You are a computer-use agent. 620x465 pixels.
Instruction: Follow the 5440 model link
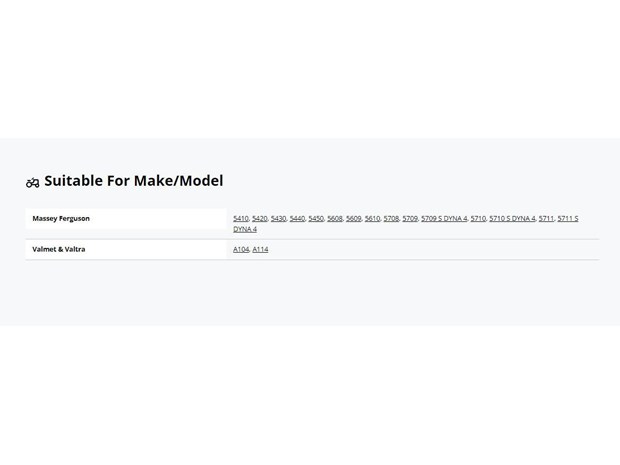pyautogui.click(x=297, y=219)
